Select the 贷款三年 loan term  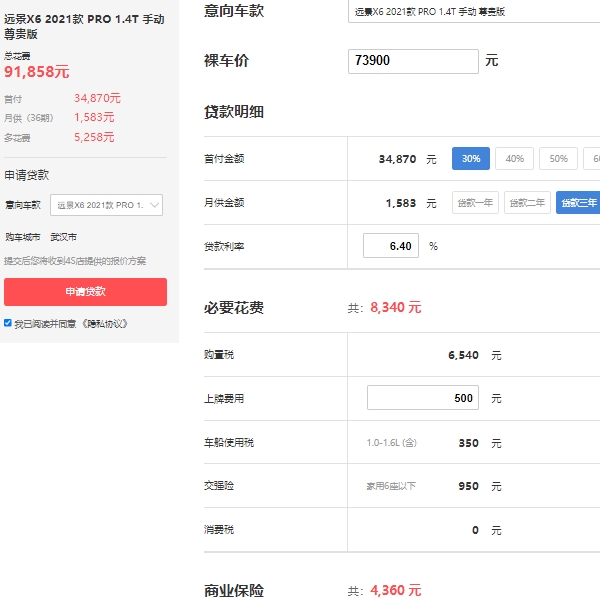coord(578,203)
